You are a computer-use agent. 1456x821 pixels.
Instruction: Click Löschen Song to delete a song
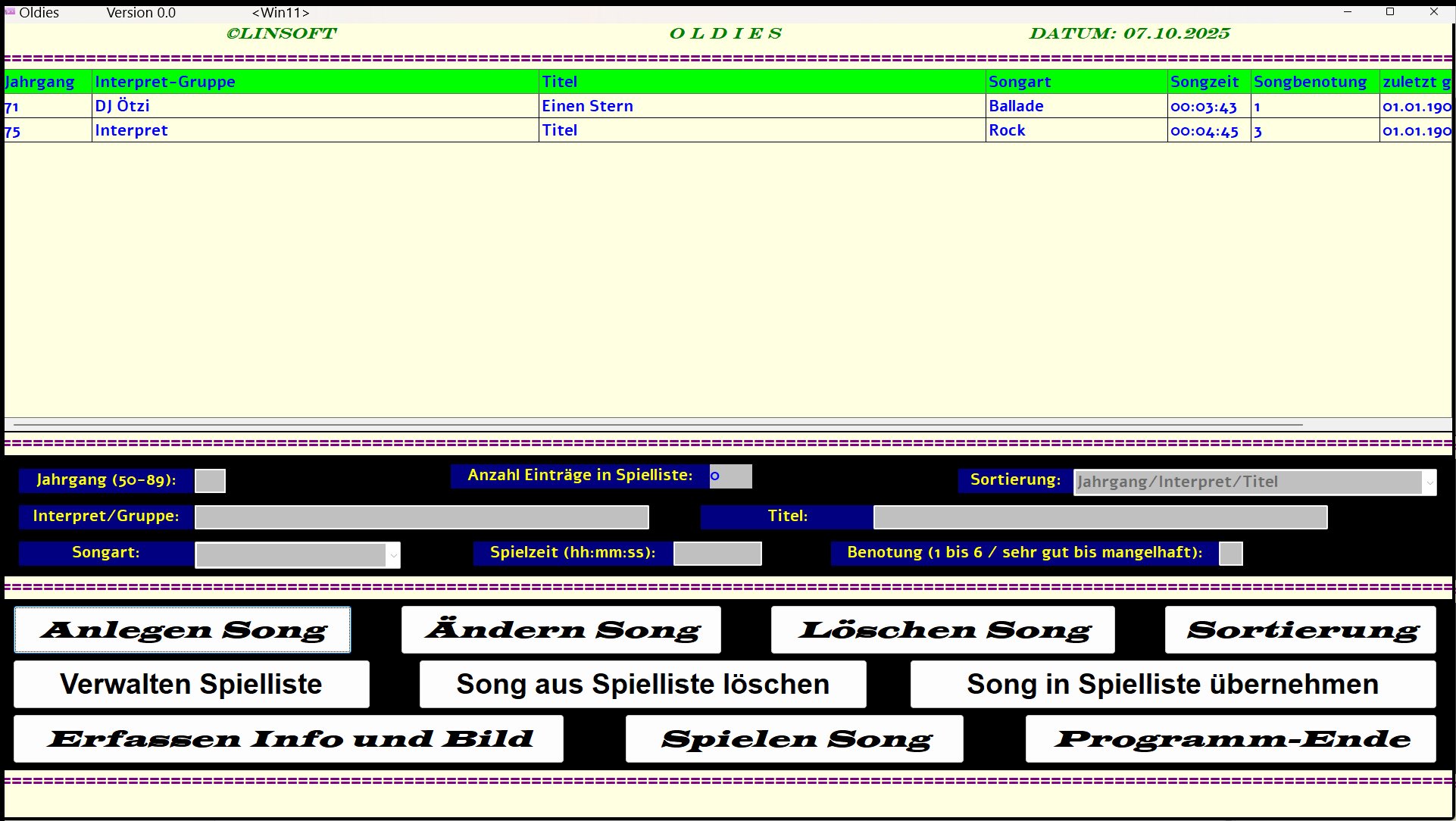coord(942,630)
